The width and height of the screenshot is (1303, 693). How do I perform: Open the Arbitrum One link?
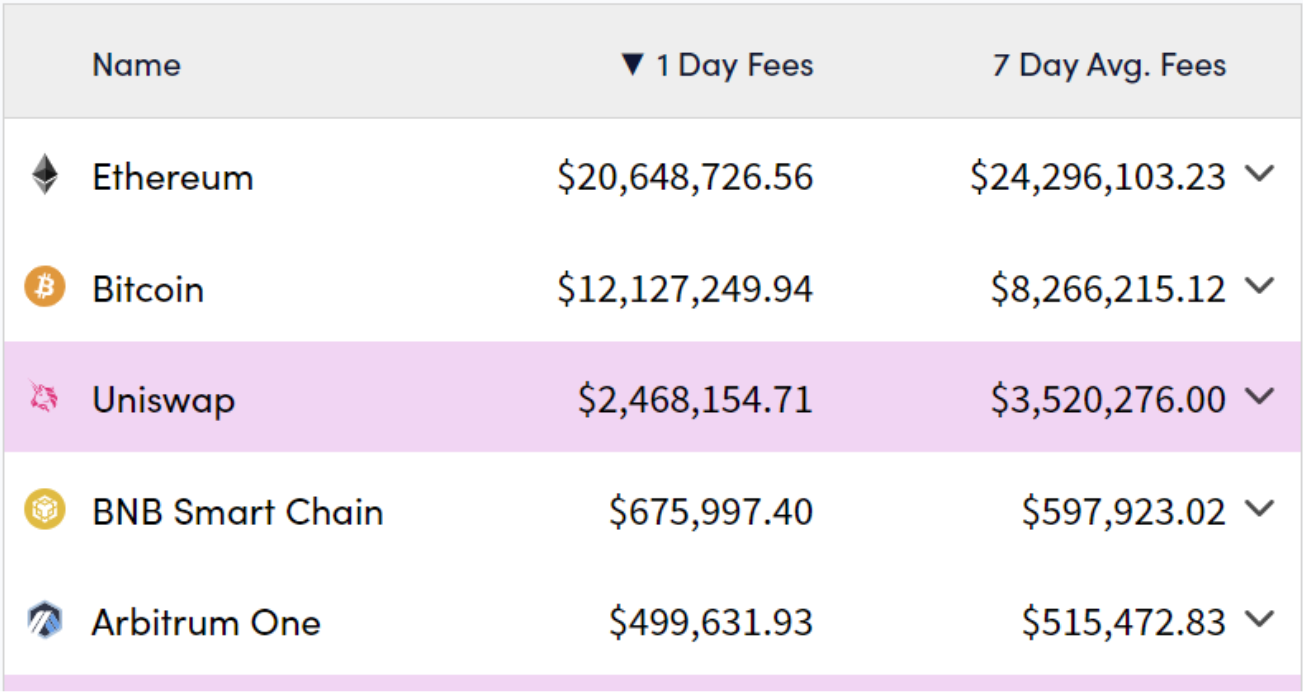pyautogui.click(x=206, y=622)
